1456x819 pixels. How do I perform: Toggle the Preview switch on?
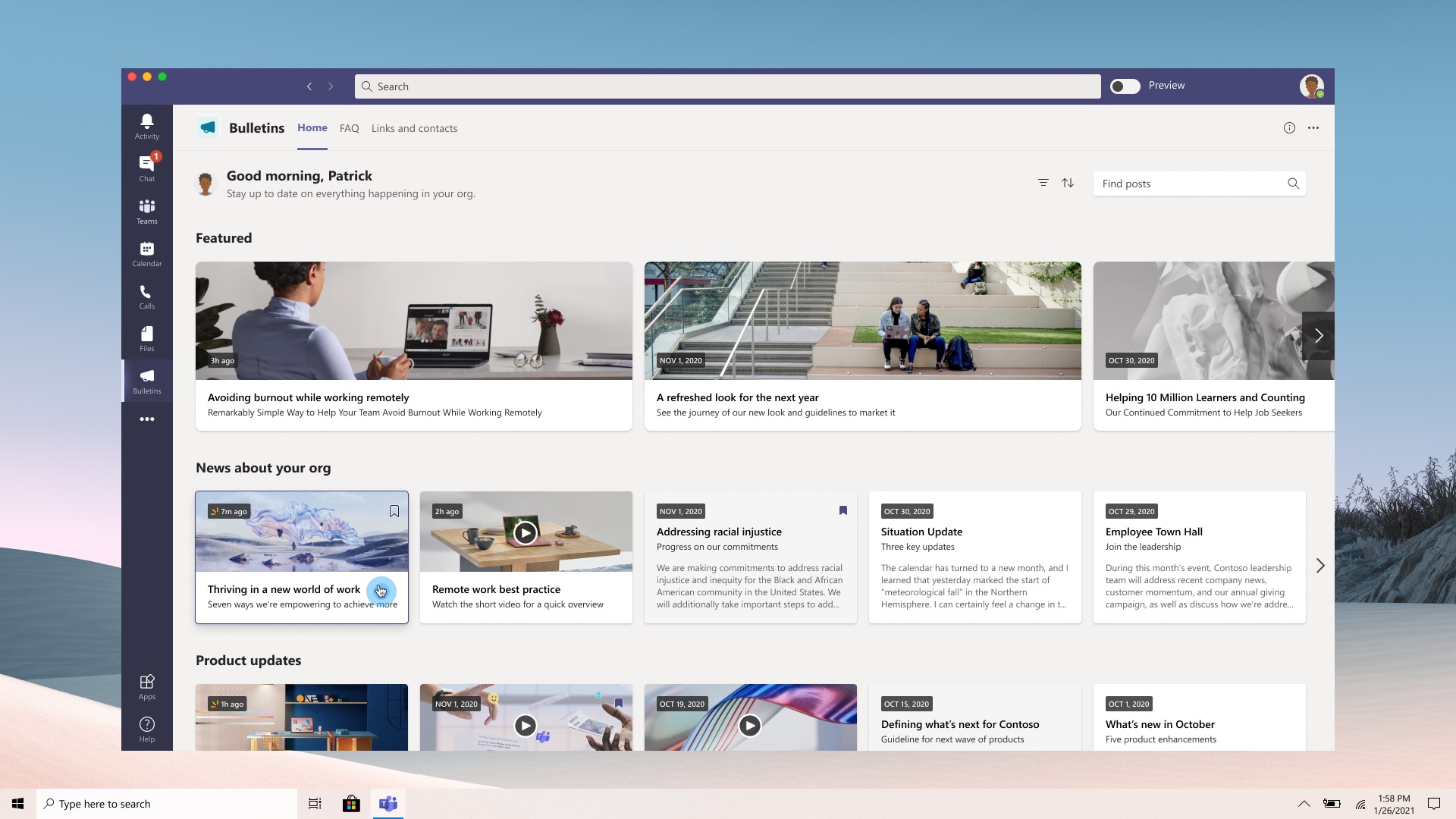[x=1125, y=86]
